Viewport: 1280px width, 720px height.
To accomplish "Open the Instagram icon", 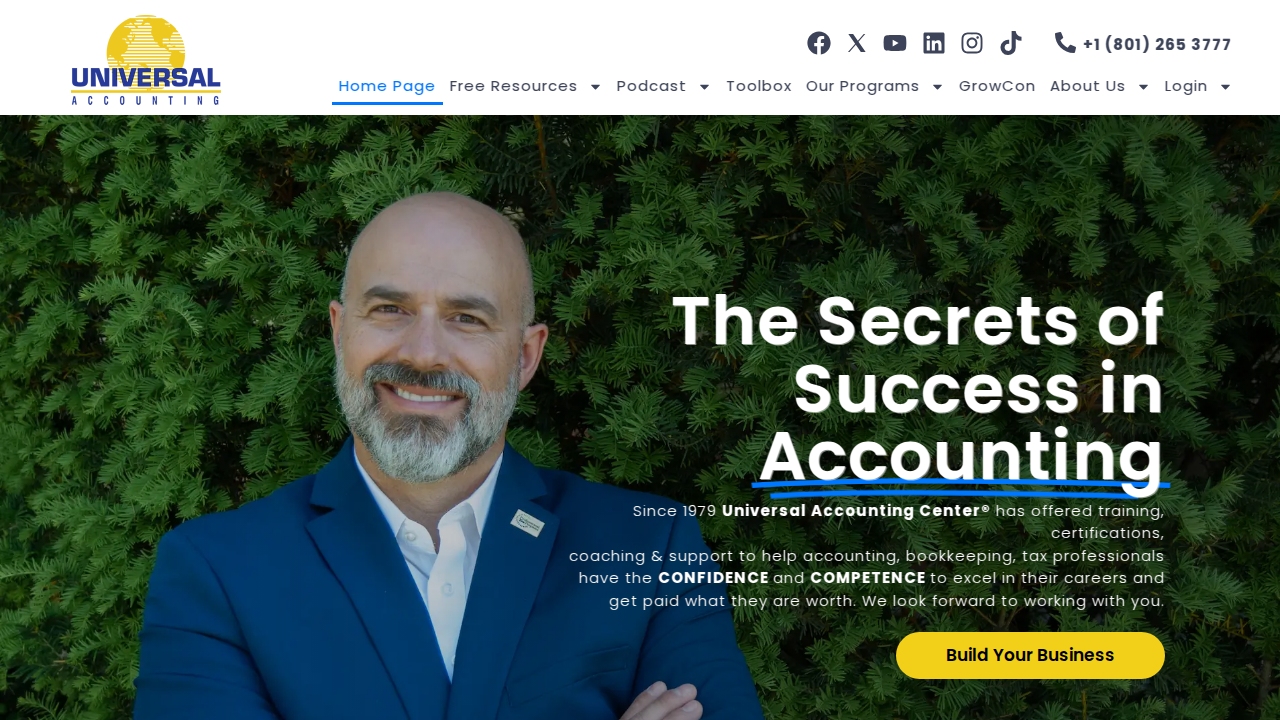I will [x=972, y=43].
